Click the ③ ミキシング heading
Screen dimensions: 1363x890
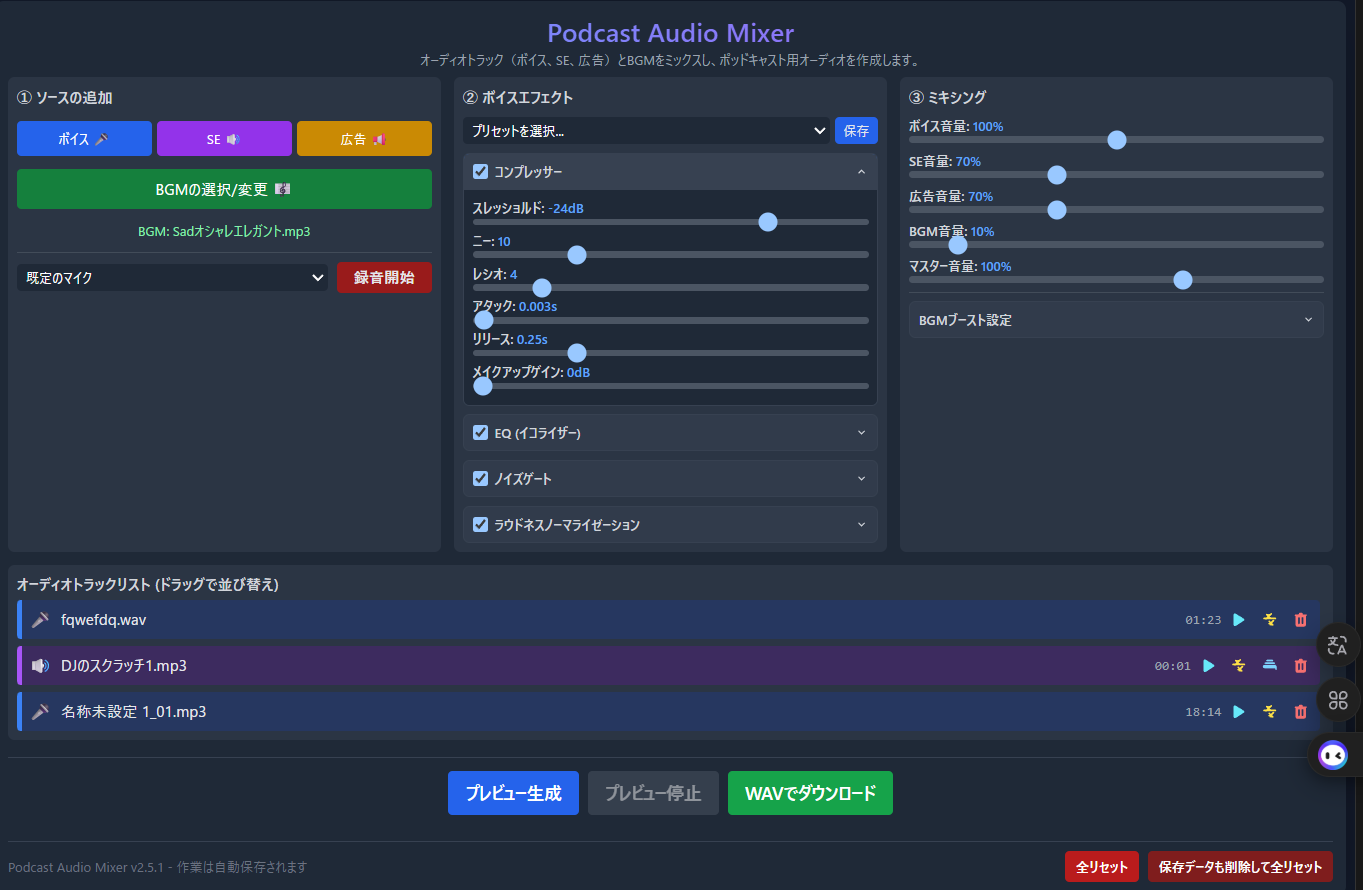(x=947, y=97)
